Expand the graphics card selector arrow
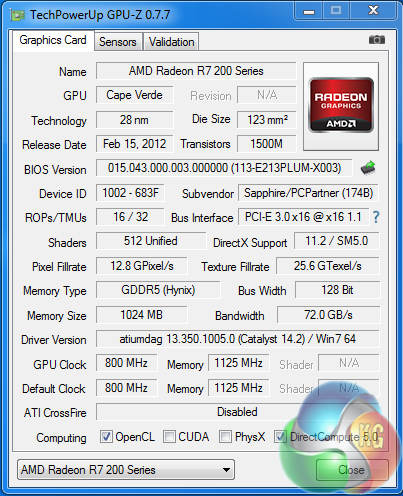Viewport: 403px width, 496px height. 226,470
